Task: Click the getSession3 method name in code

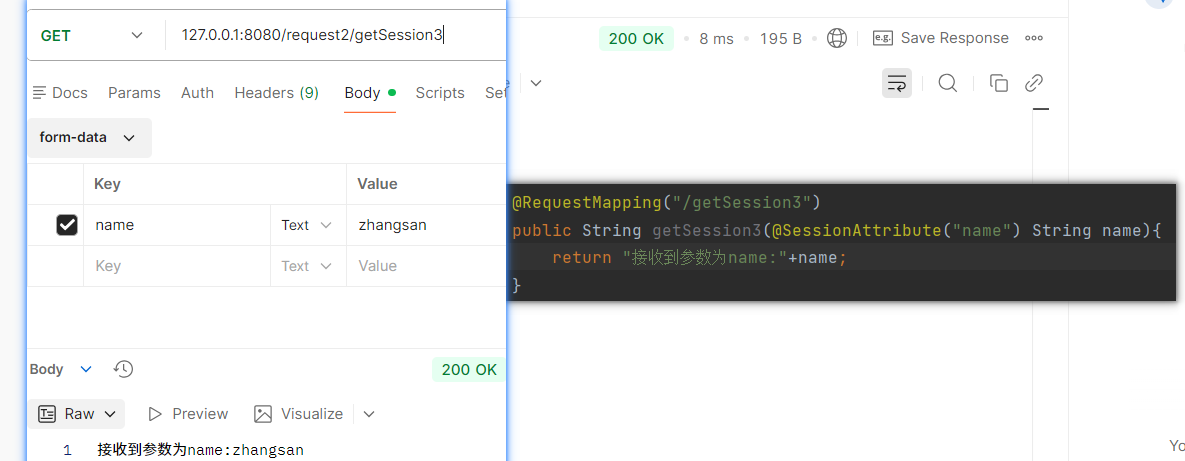Action: [707, 230]
